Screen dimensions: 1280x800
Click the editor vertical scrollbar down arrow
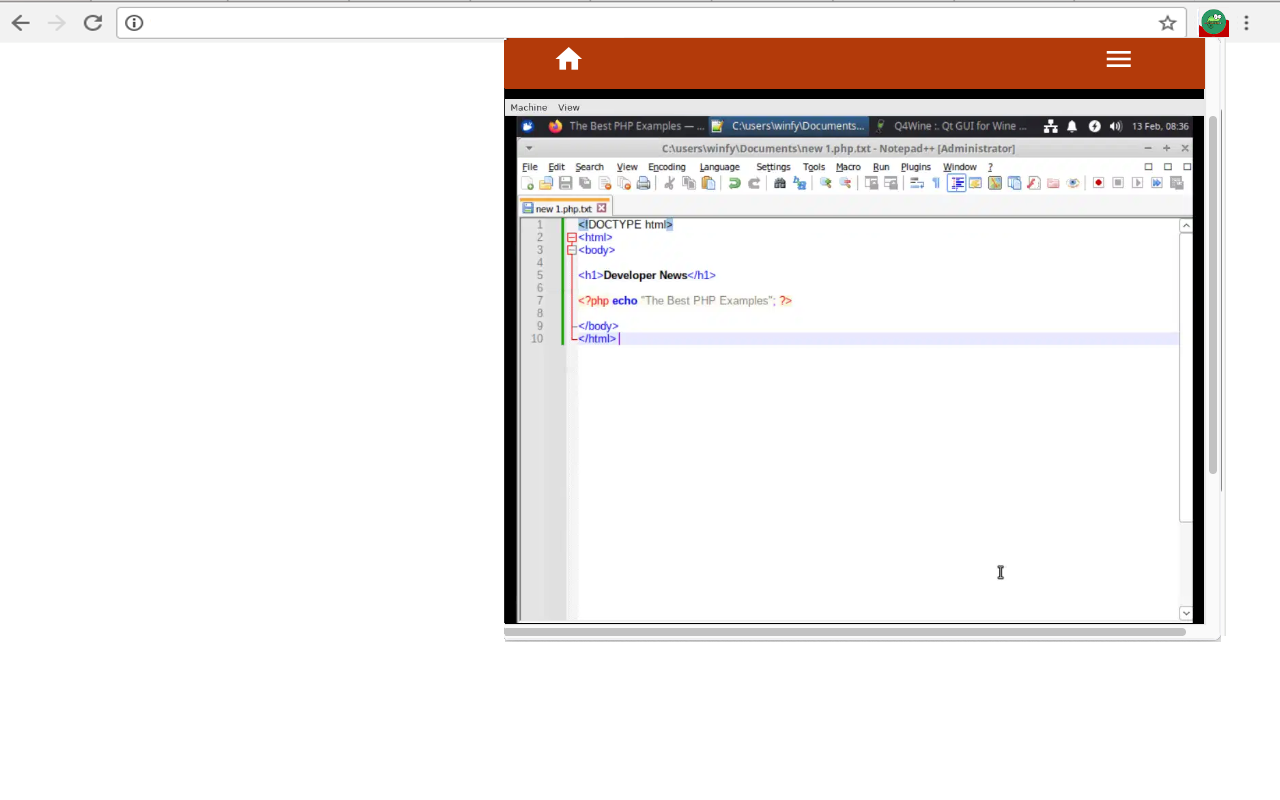[x=1186, y=613]
